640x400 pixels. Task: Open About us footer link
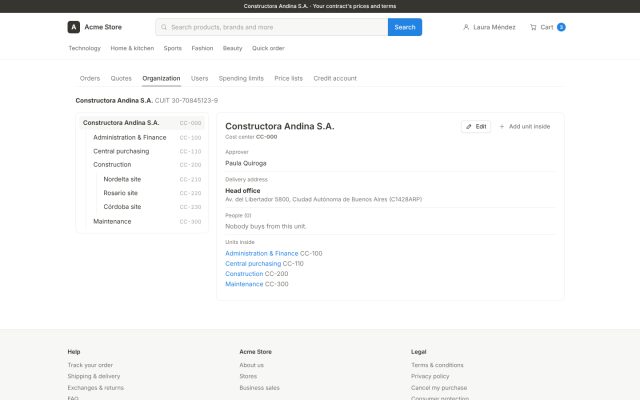[x=251, y=365]
